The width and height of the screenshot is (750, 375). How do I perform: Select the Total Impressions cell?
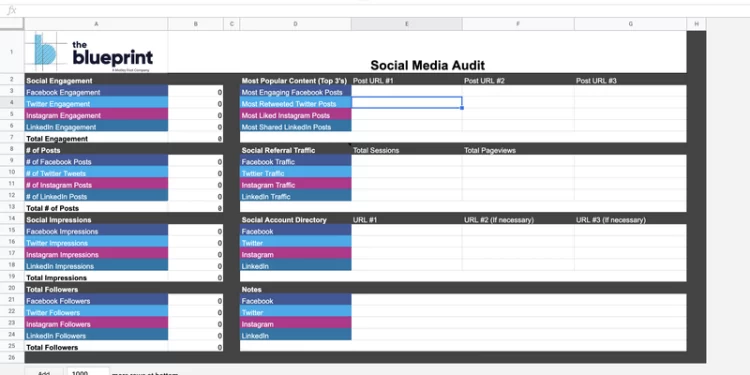pyautogui.click(x=96, y=277)
